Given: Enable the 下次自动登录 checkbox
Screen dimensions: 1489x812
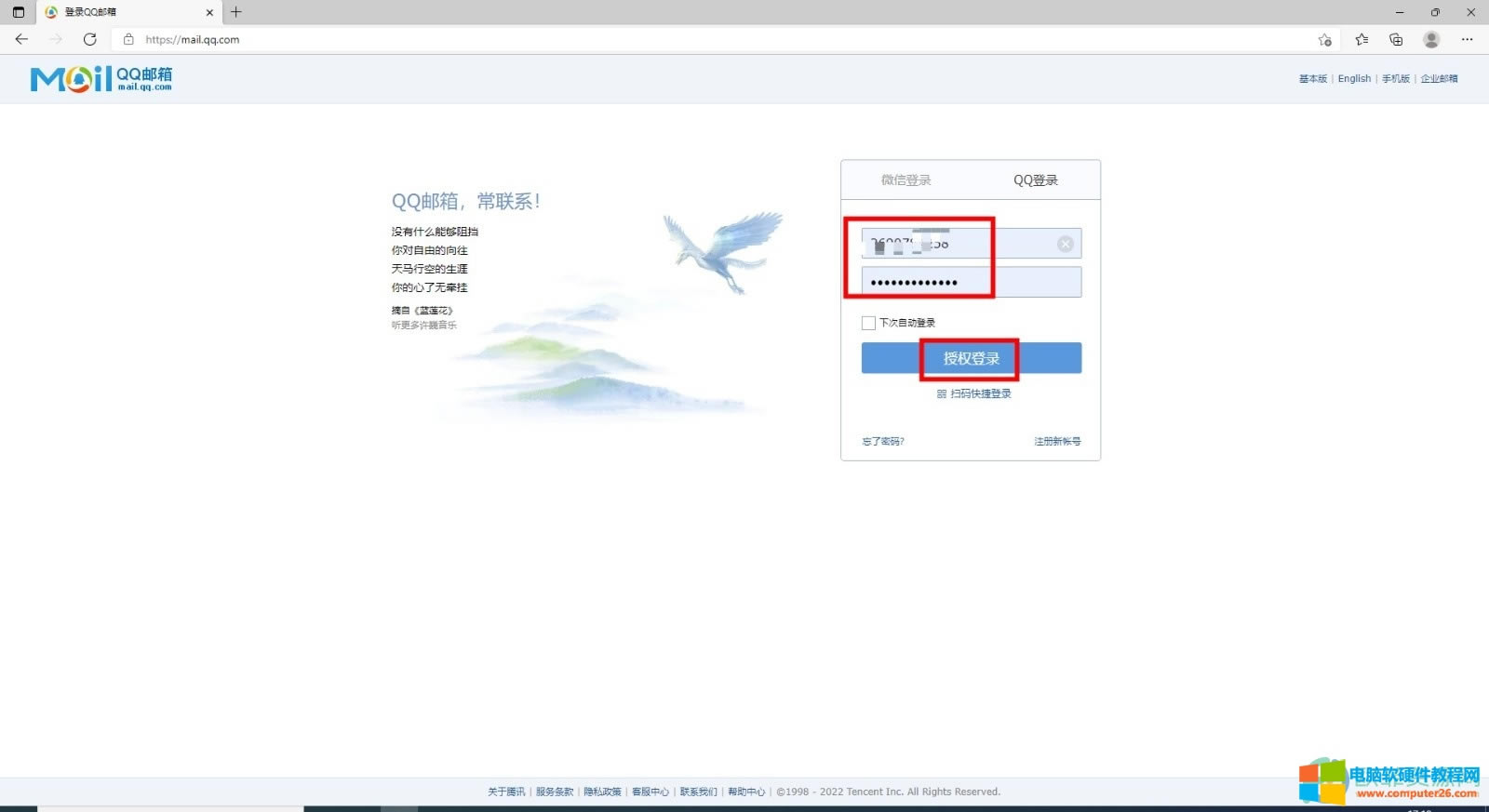Looking at the screenshot, I should tap(868, 323).
